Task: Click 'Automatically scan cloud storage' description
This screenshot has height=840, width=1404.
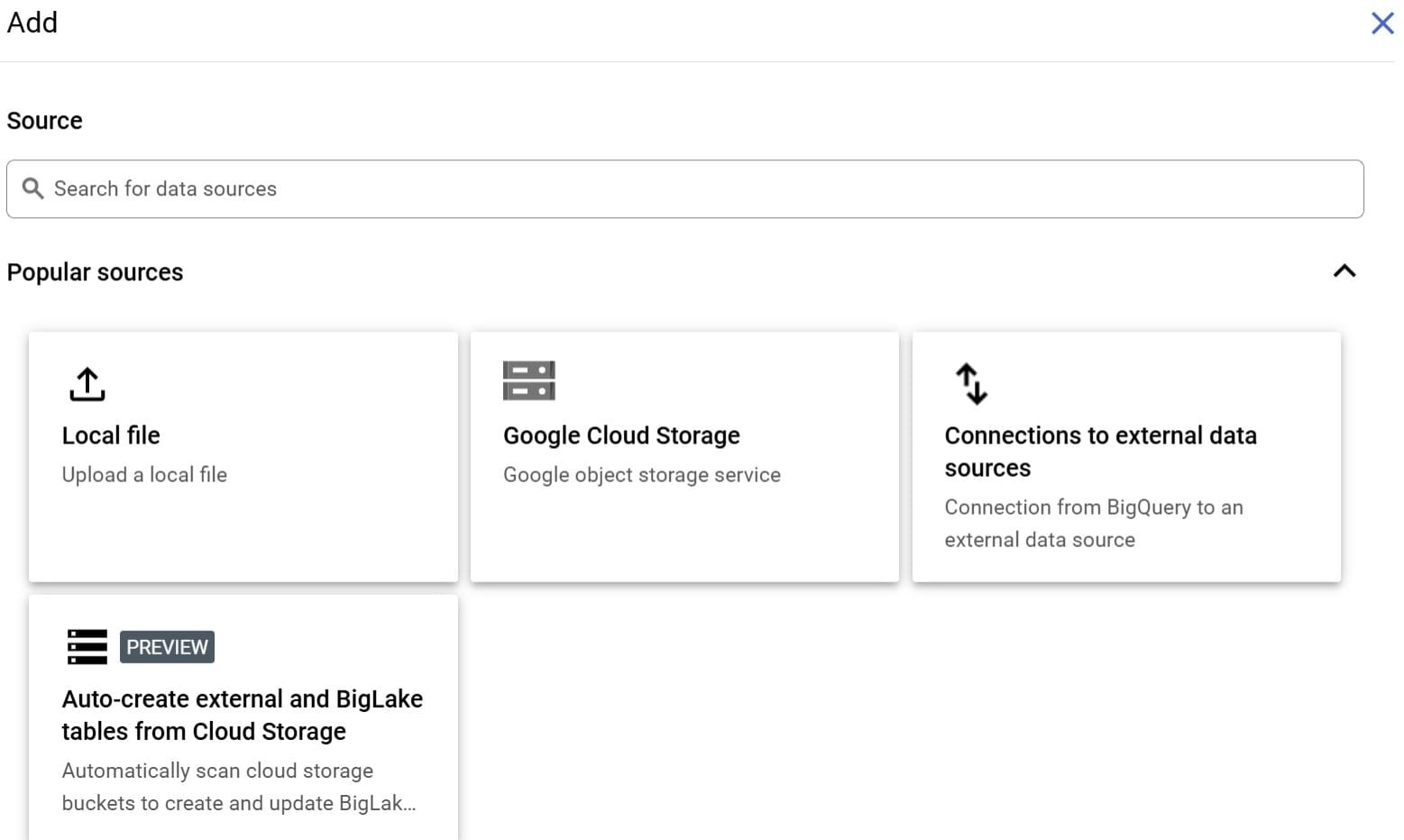Action: (x=217, y=772)
